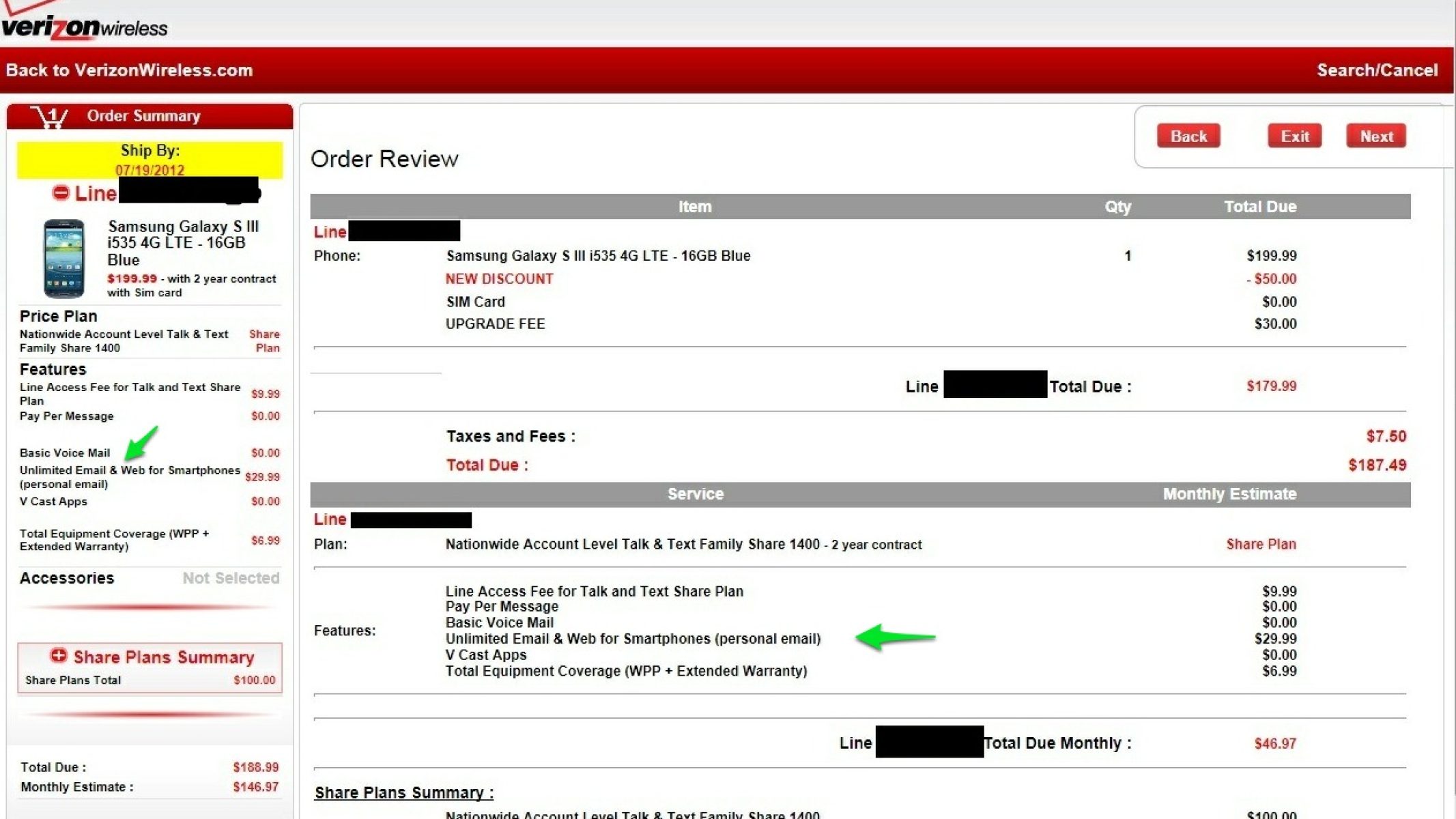Click the shopping cart icon in Order Summary

pyautogui.click(x=49, y=117)
